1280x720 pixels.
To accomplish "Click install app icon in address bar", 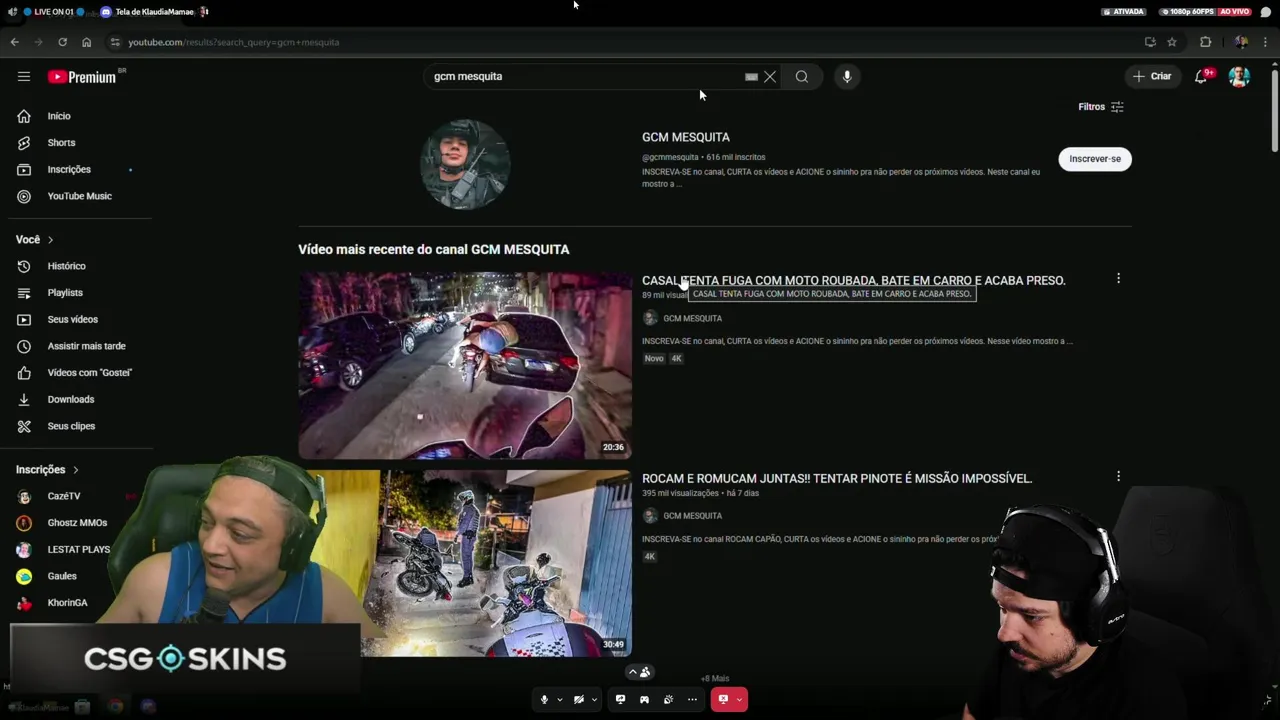I will pyautogui.click(x=1150, y=42).
